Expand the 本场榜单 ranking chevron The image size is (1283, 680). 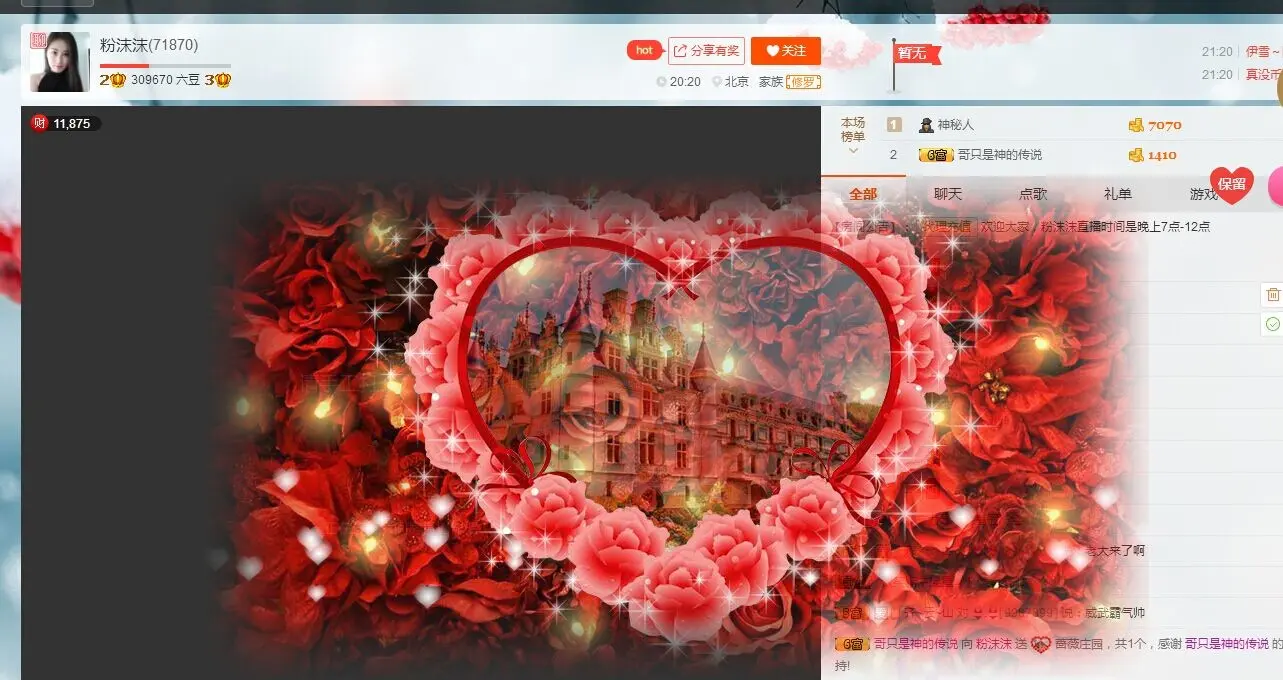853,151
